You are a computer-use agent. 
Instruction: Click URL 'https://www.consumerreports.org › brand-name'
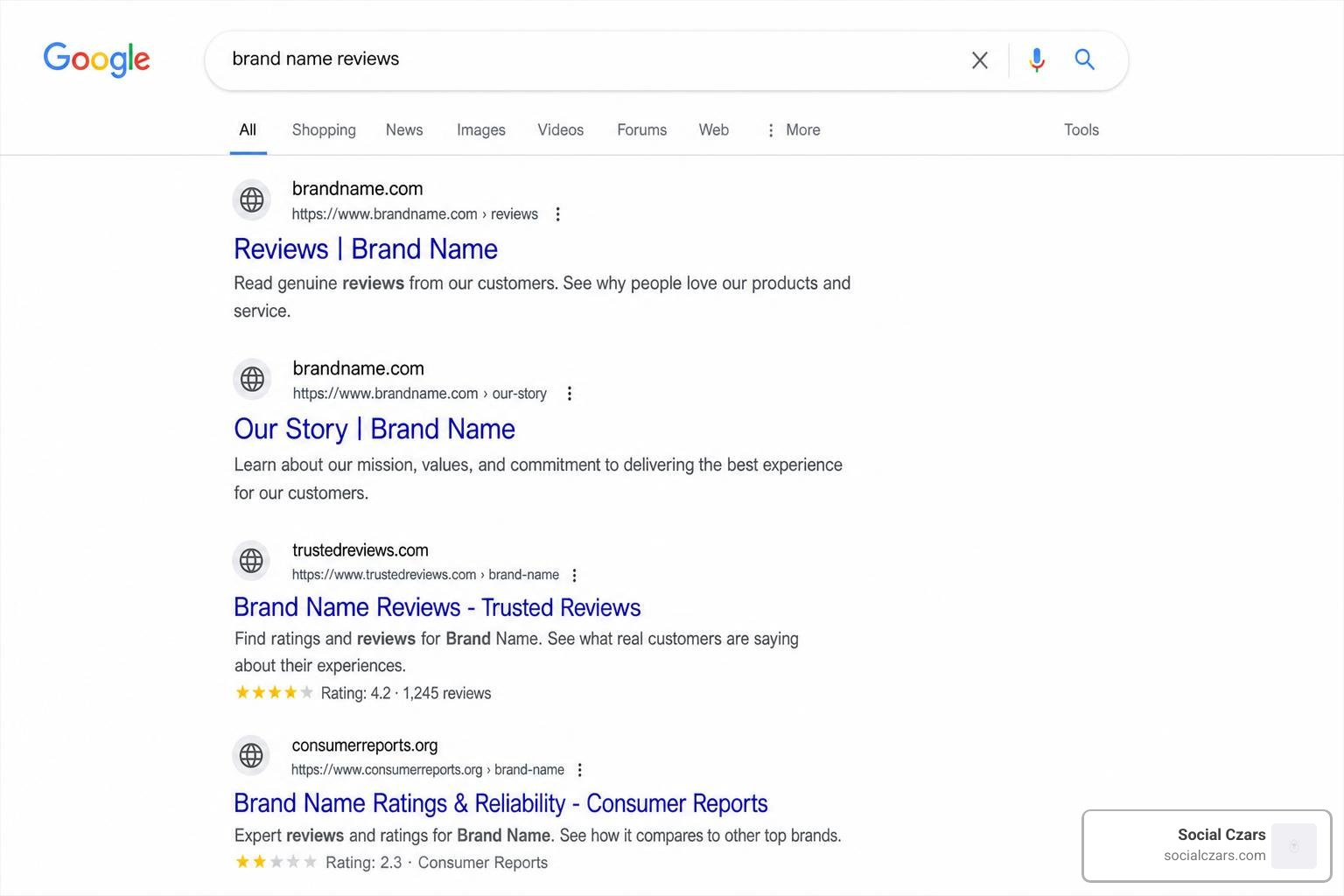(428, 770)
